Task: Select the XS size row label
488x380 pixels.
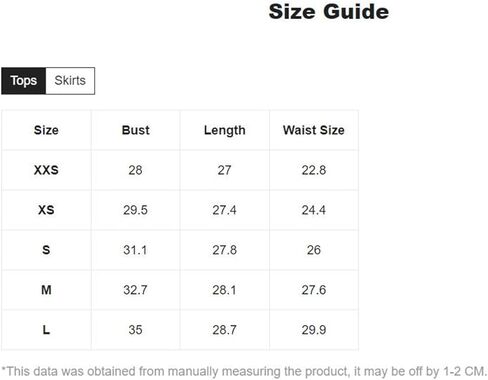Action: click(46, 210)
